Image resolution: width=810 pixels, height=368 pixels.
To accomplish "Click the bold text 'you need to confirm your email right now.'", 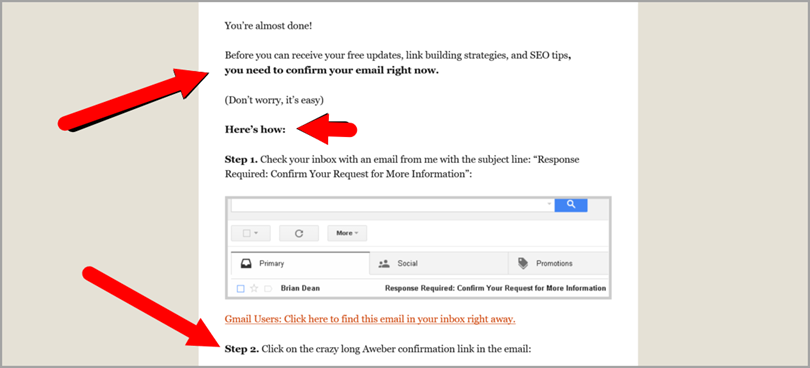I will (x=332, y=71).
